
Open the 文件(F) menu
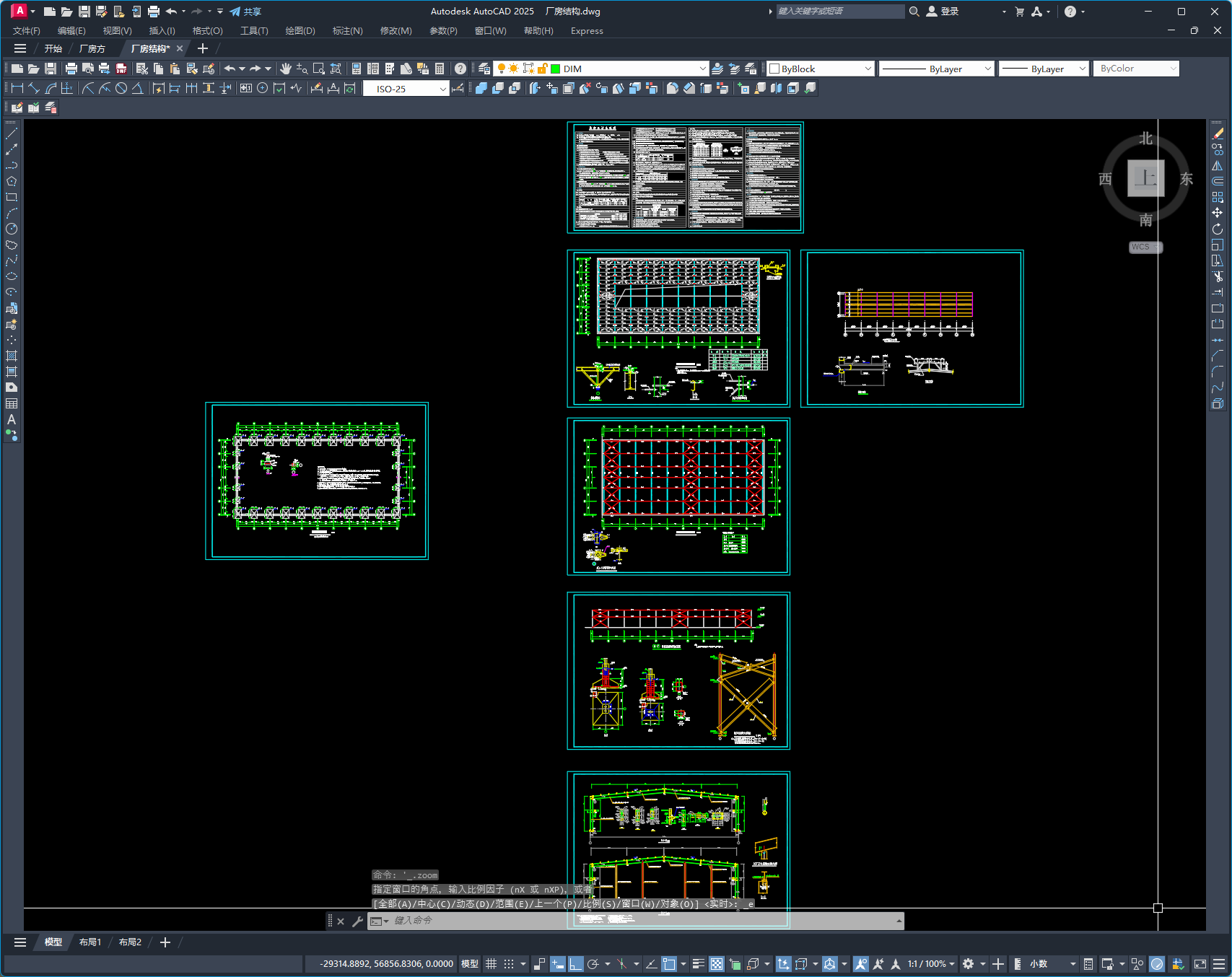[27, 31]
